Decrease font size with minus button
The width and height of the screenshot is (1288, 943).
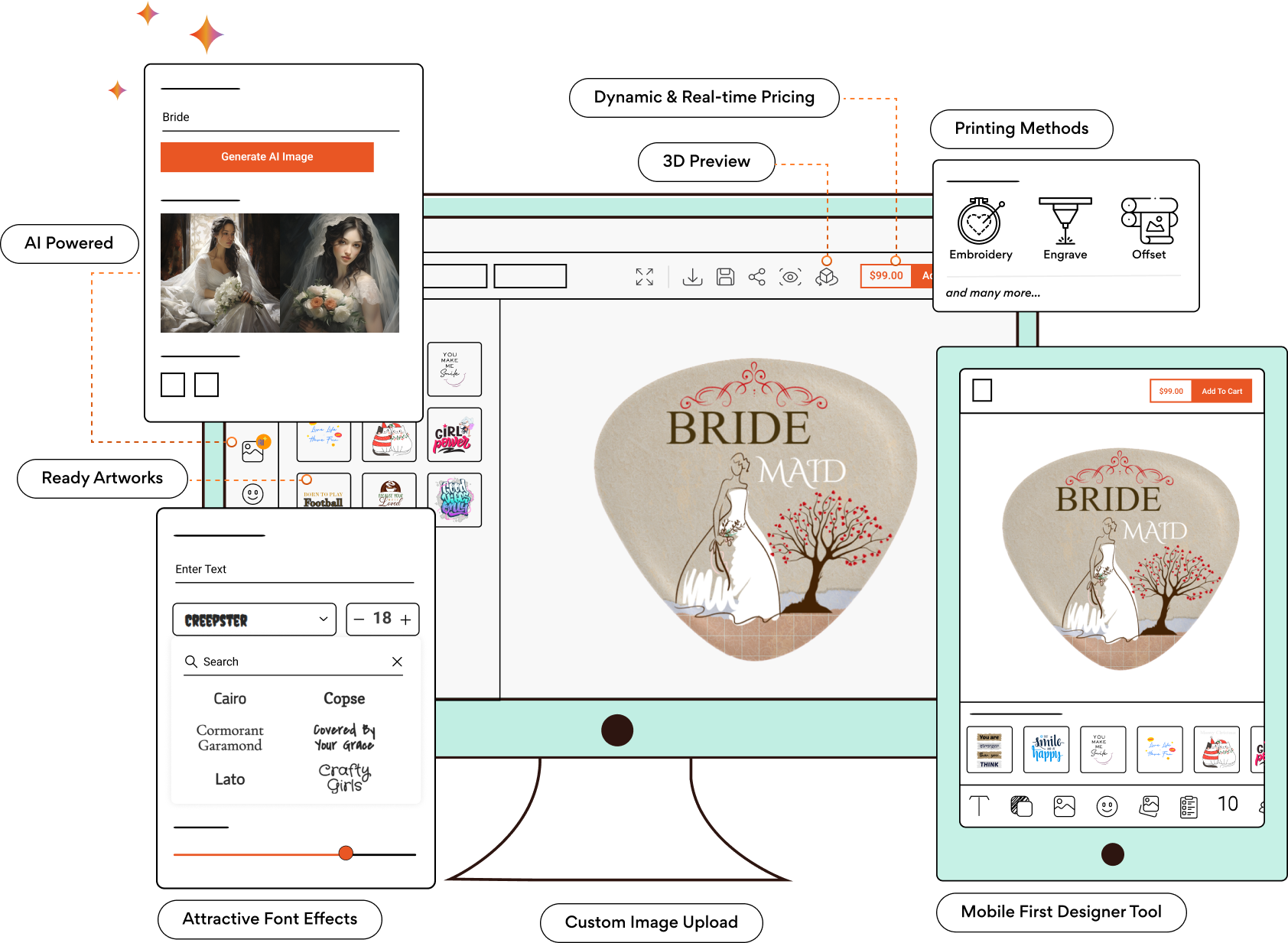point(359,619)
